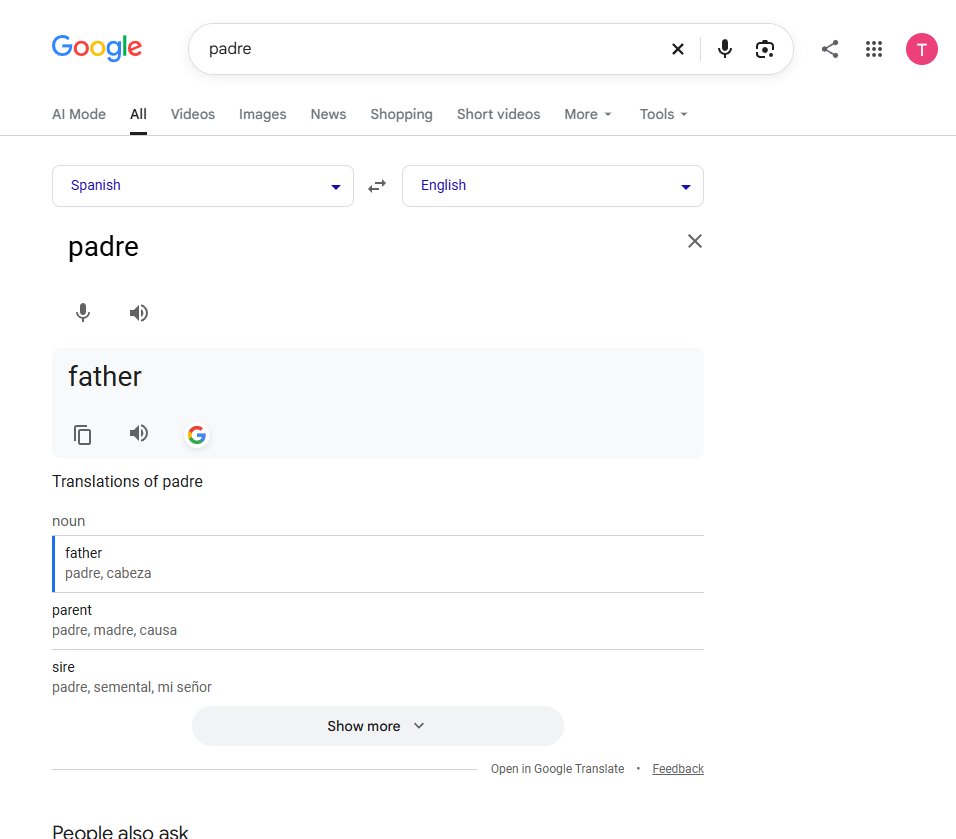Open the Tools dropdown

coord(663,114)
